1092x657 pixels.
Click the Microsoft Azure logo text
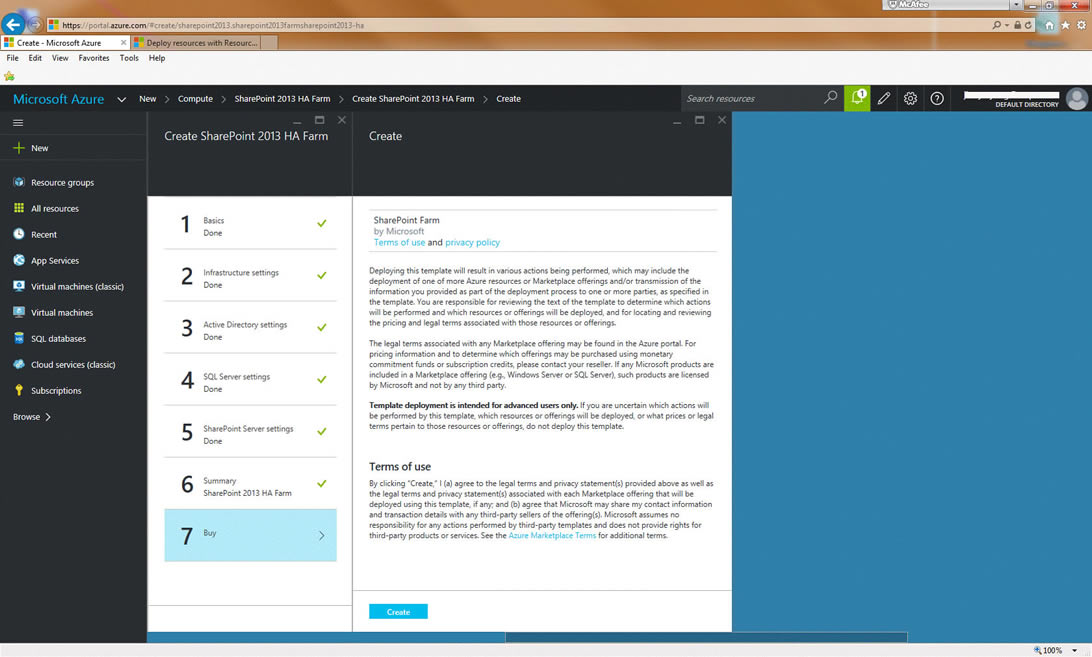[58, 99]
